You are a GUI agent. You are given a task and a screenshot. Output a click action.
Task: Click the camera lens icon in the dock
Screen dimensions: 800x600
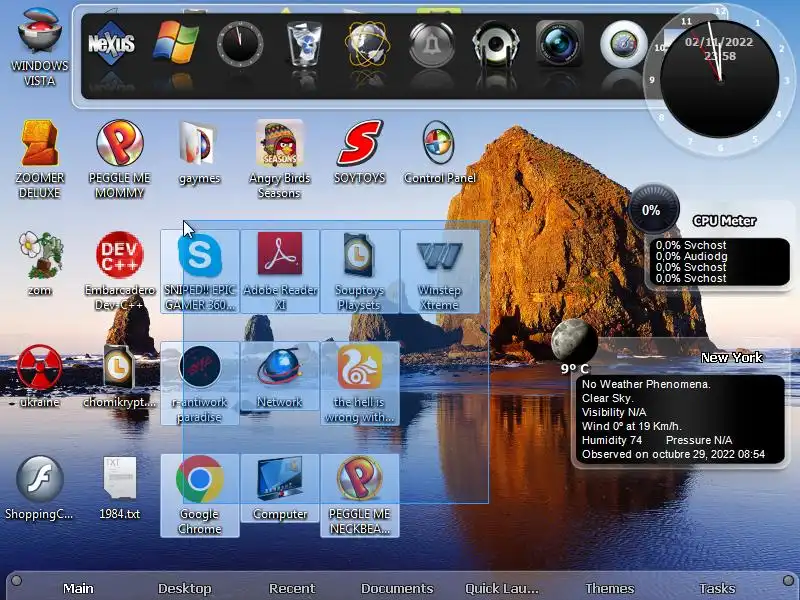(559, 43)
